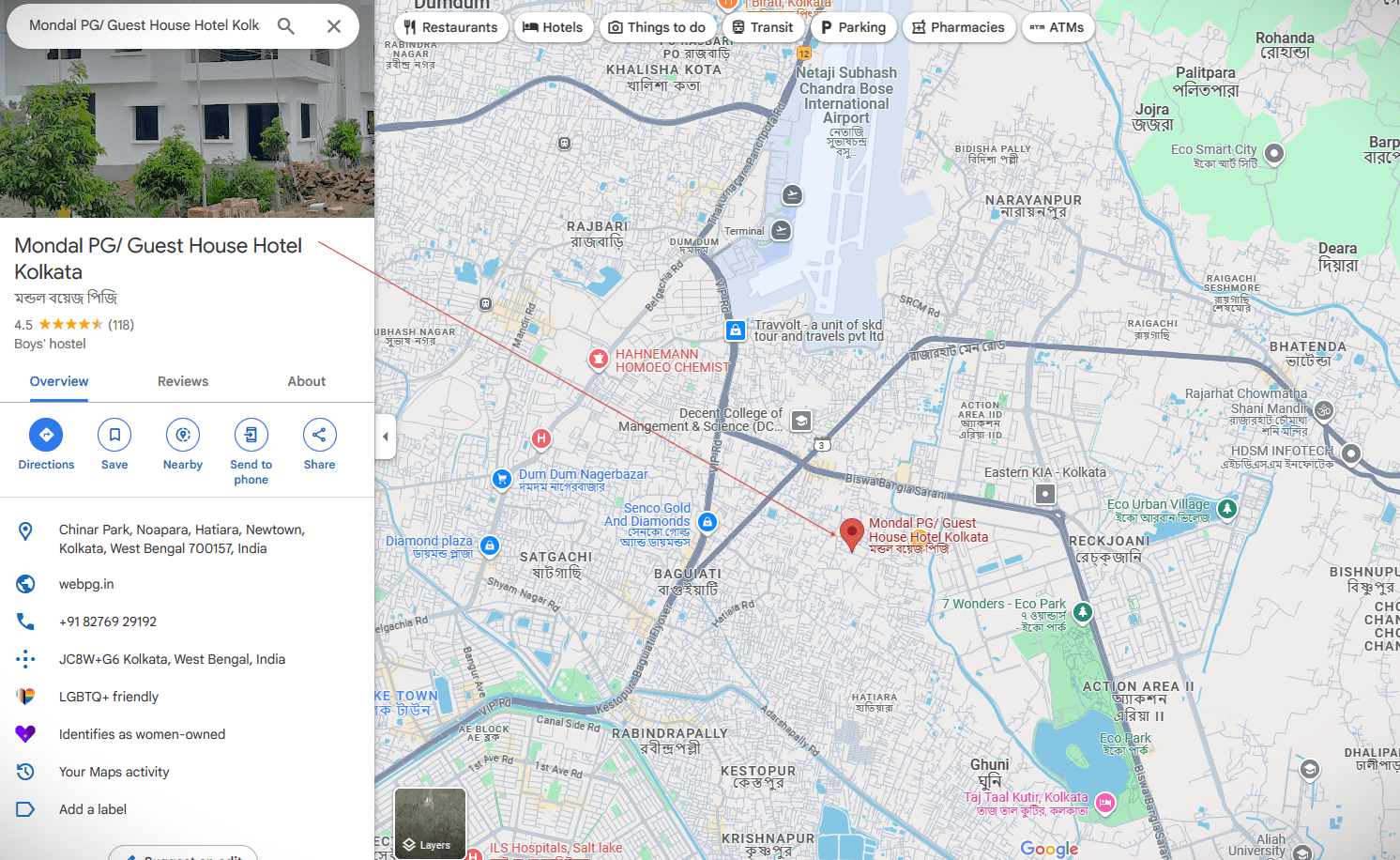Copy the plus code JC8W+G6 row
Screen dimensions: 1400x860
(x=187, y=659)
